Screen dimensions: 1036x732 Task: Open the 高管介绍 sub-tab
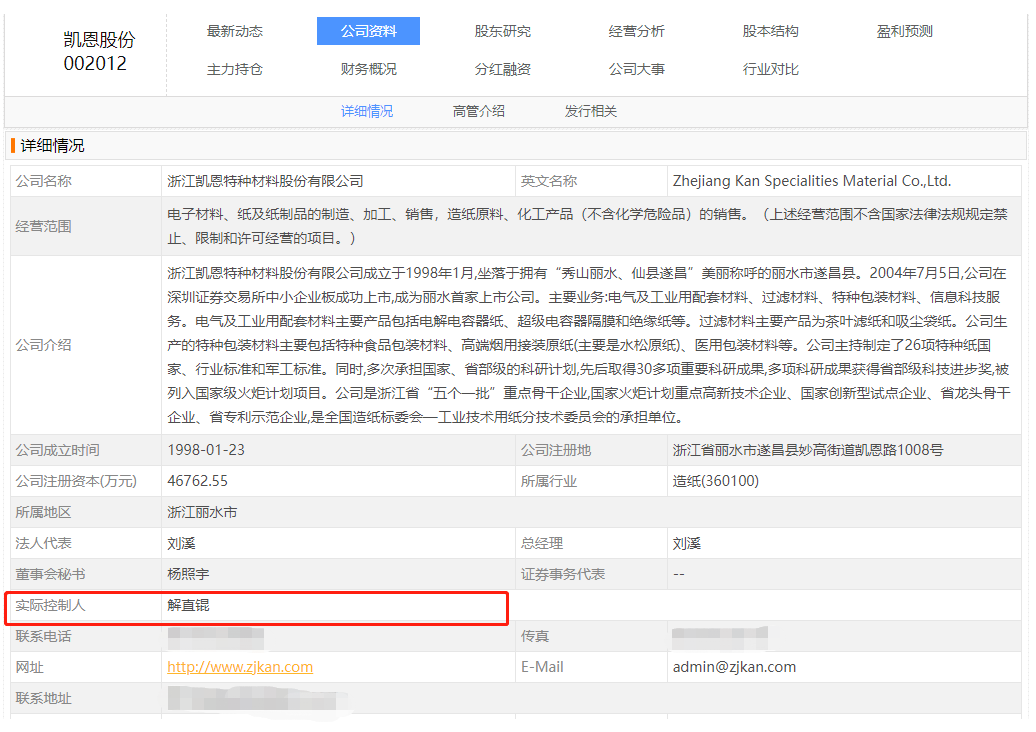click(x=478, y=112)
